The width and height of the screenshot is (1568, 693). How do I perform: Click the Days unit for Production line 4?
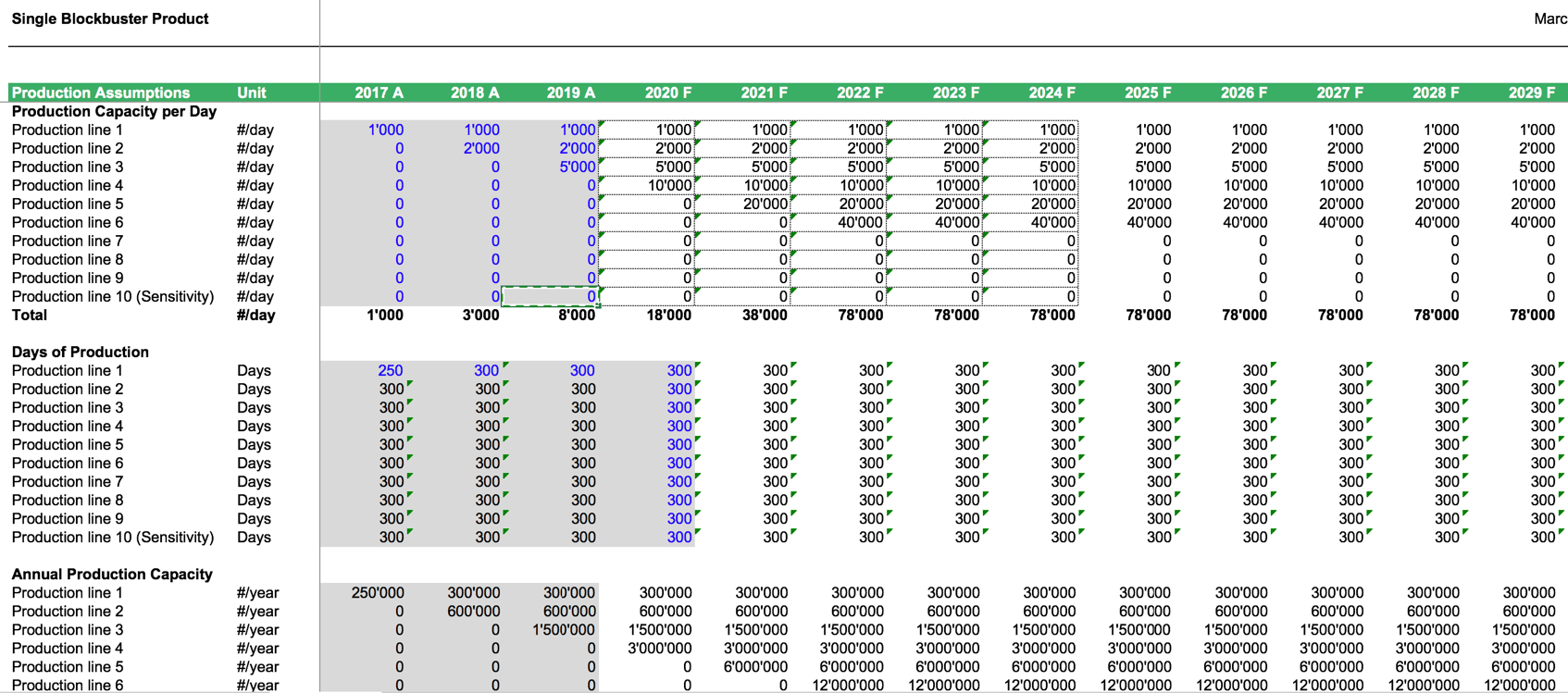tap(254, 426)
